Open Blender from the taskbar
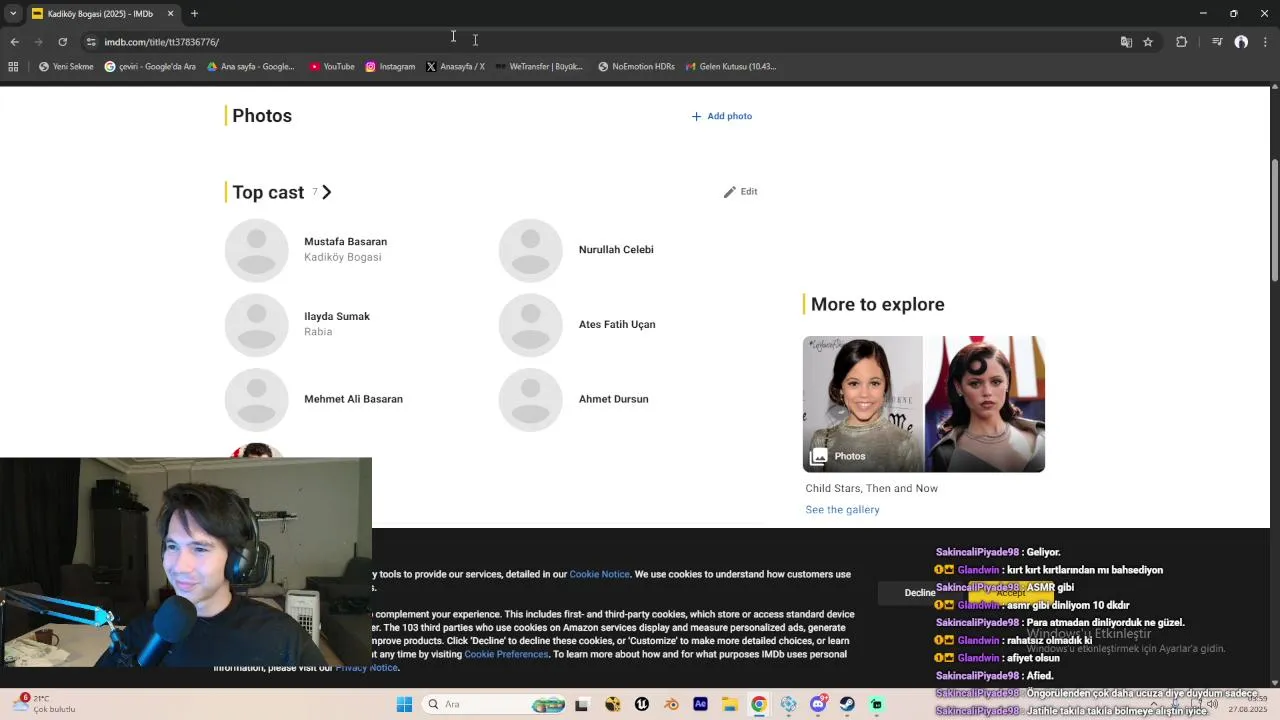 pos(671,705)
